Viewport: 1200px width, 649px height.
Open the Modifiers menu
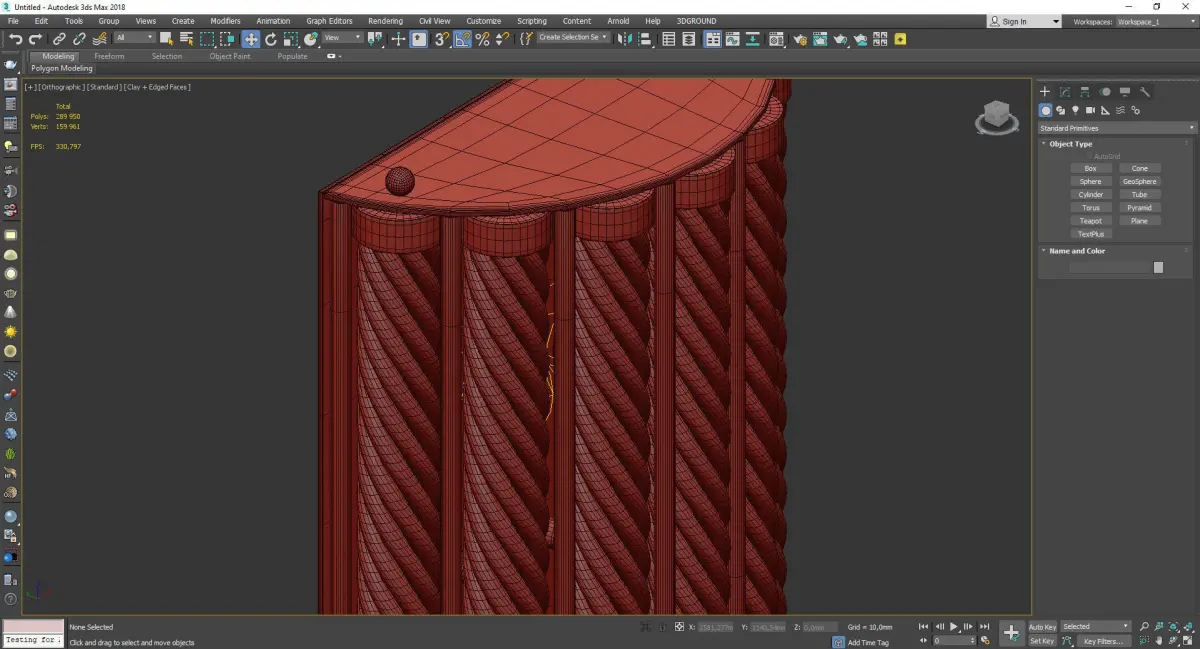pyautogui.click(x=225, y=21)
